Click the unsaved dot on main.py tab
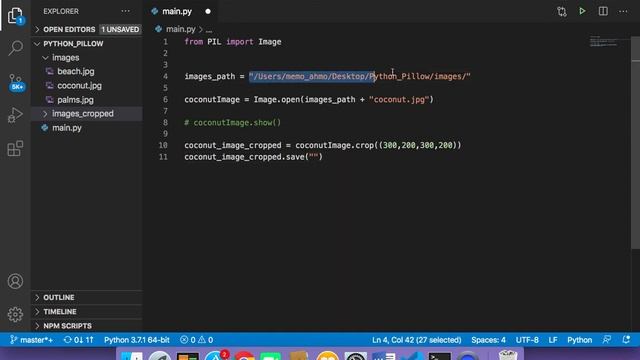Image resolution: width=640 pixels, height=360 pixels. point(208,11)
